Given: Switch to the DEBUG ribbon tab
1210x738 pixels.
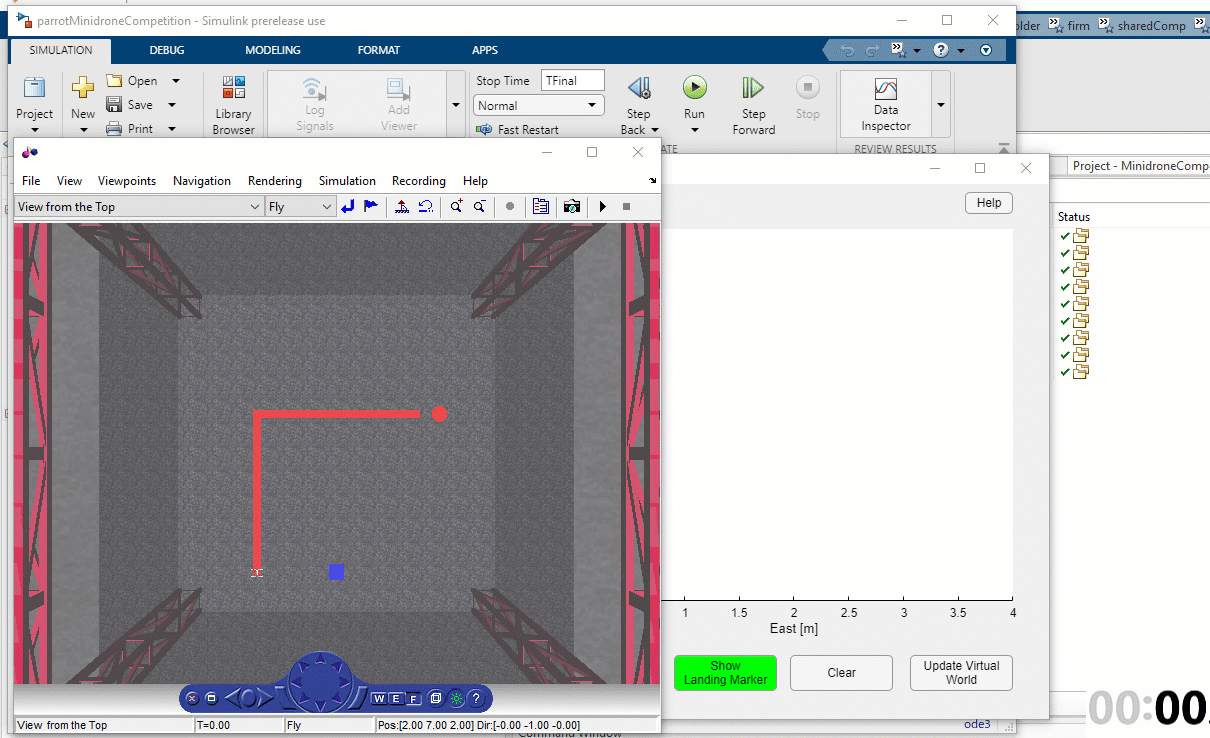Looking at the screenshot, I should click(x=167, y=50).
